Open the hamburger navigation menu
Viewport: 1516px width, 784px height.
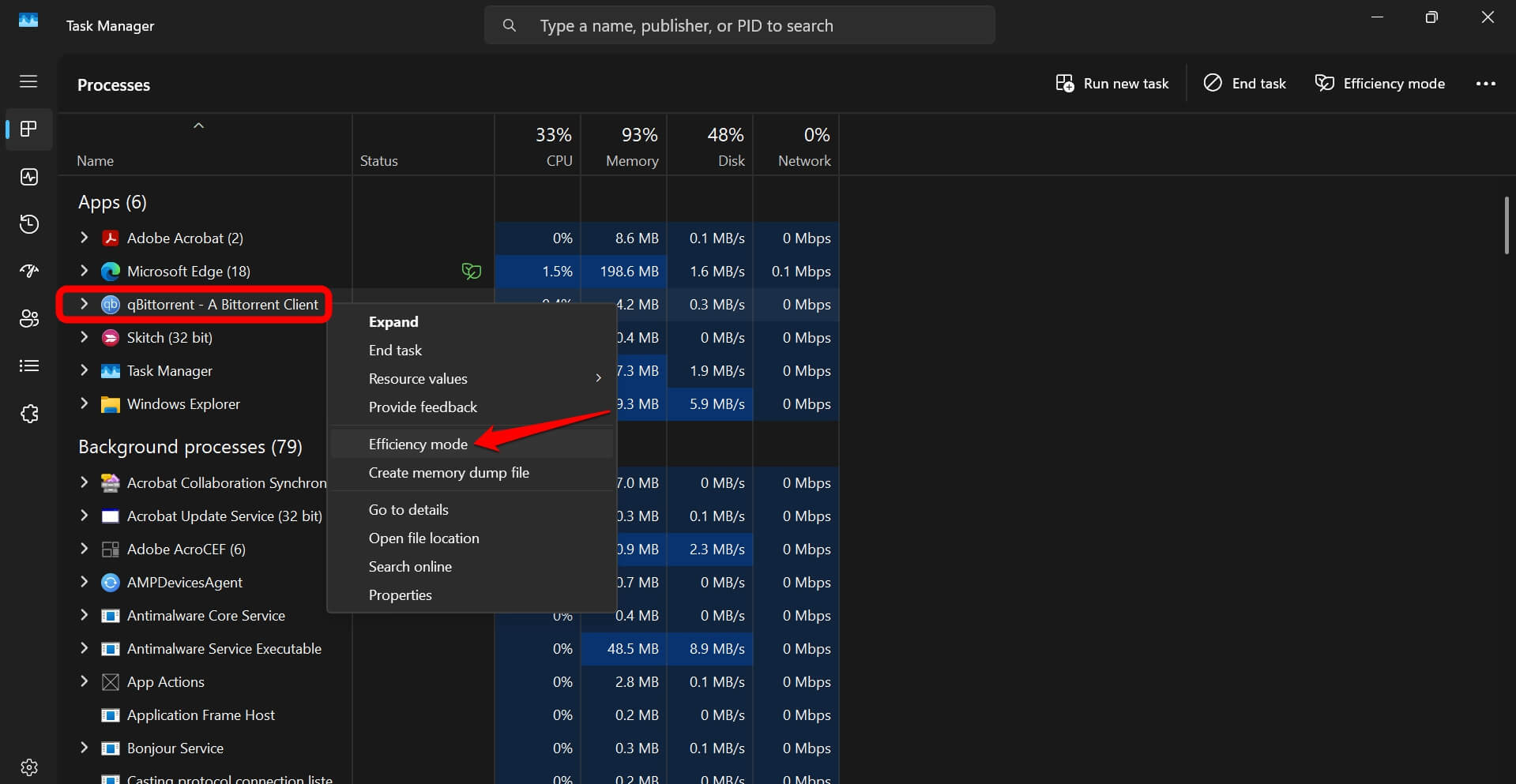(x=28, y=81)
